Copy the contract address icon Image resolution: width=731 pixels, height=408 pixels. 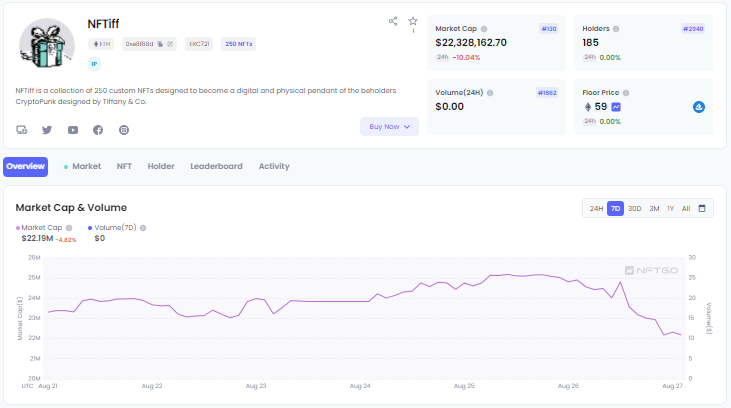(160, 44)
